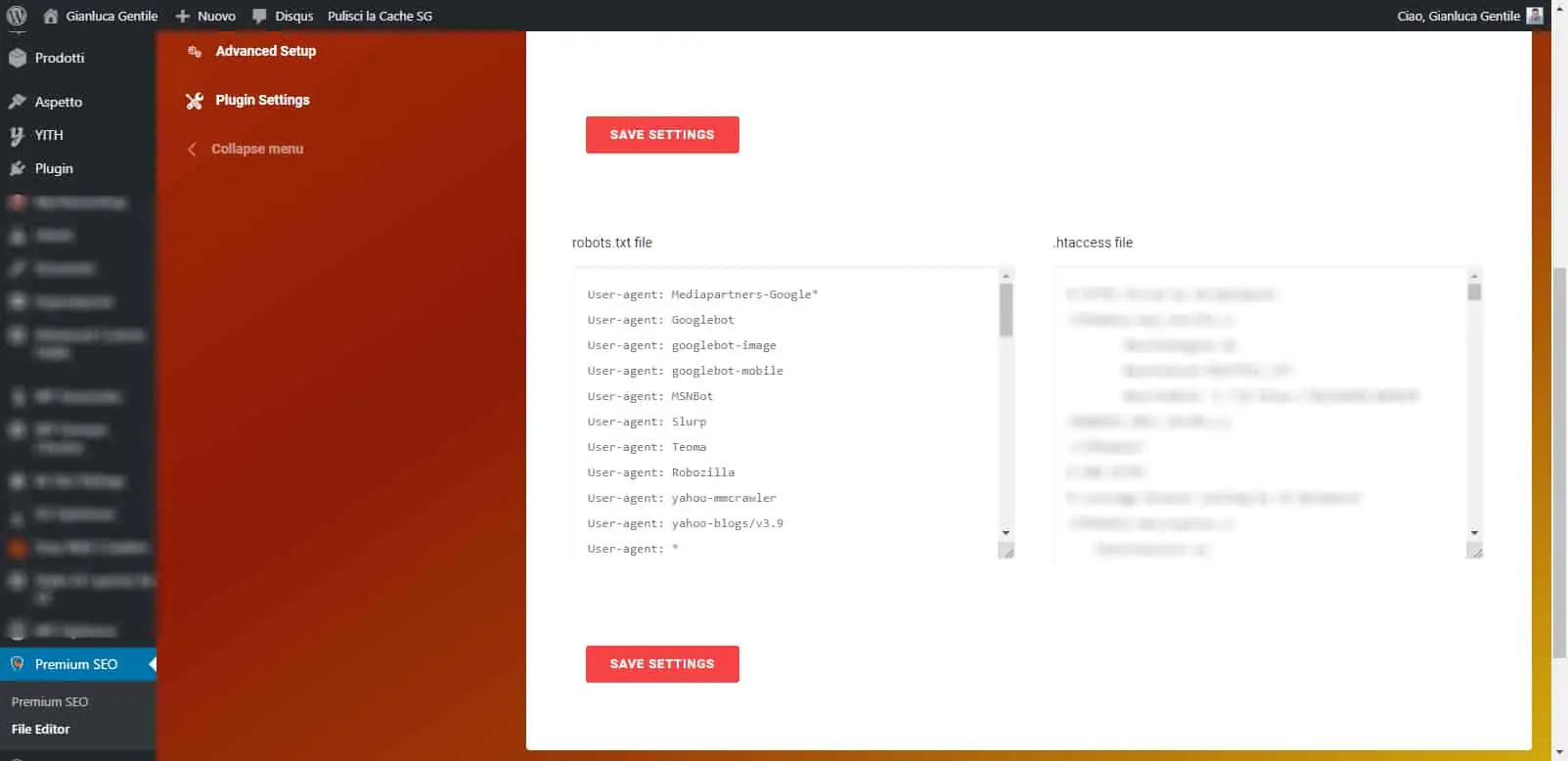Screen dimensions: 1568x761
Task: Click the page vertical scrollbar thumb
Action: (x=1559, y=462)
